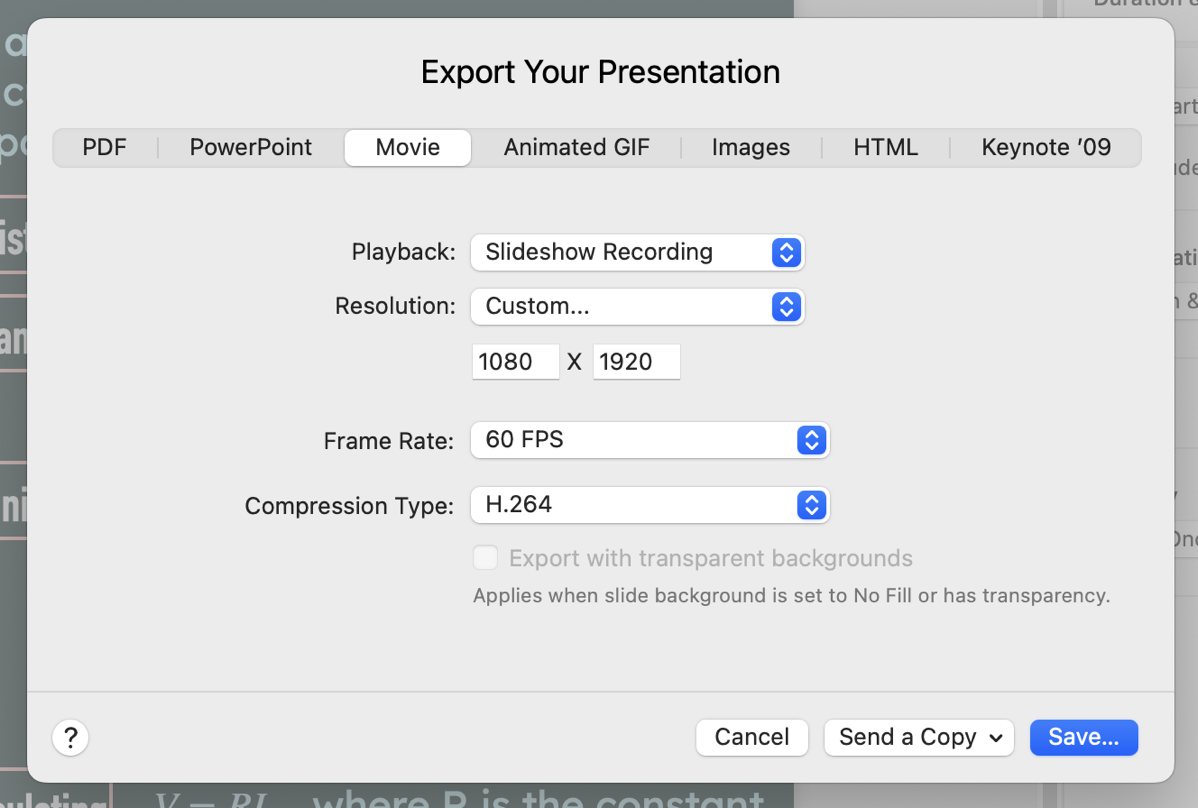Switch to the Images tab
Image resolution: width=1198 pixels, height=808 pixels.
[750, 148]
